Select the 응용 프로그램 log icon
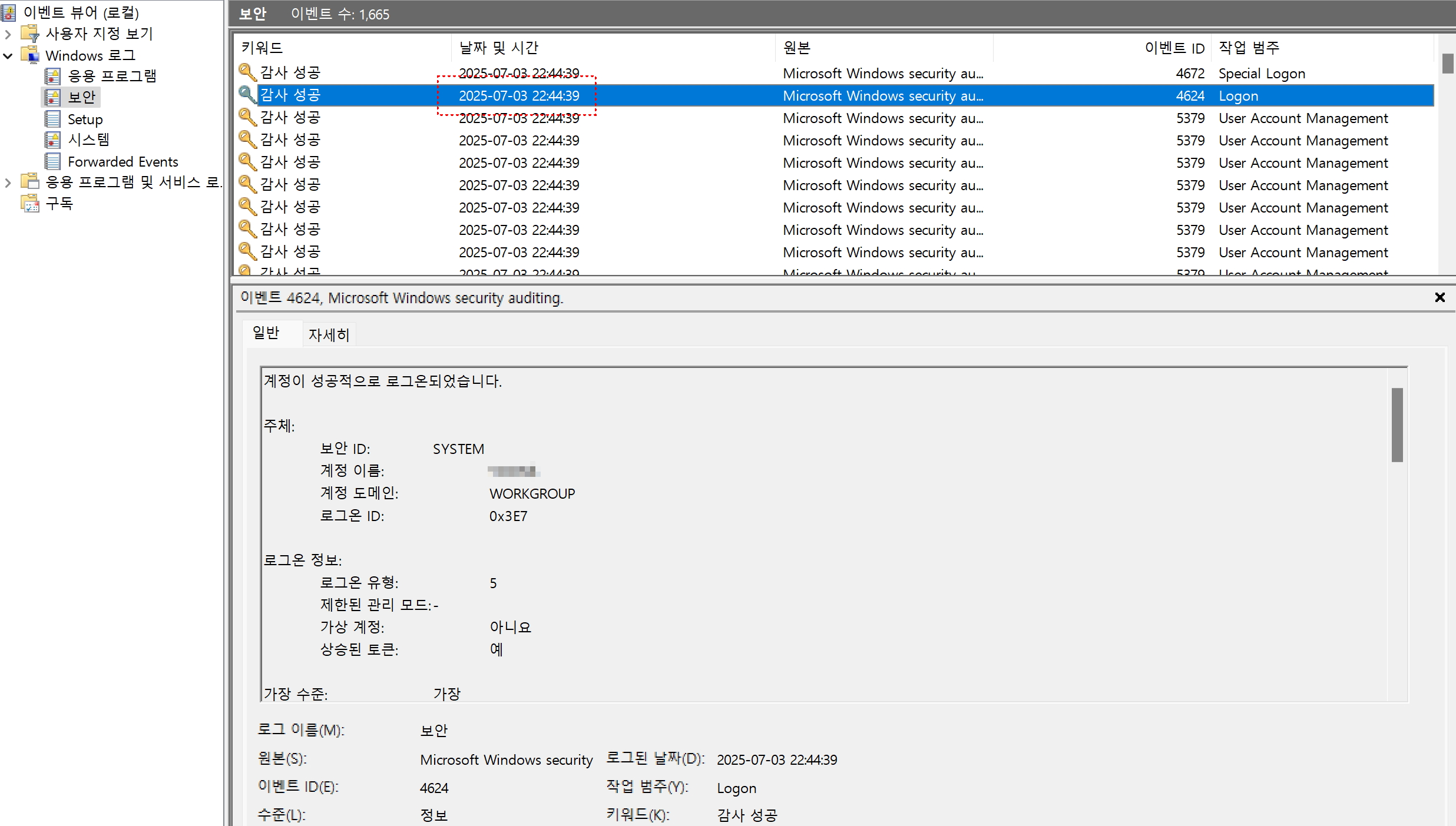The width and height of the screenshot is (1456, 826). click(x=52, y=76)
